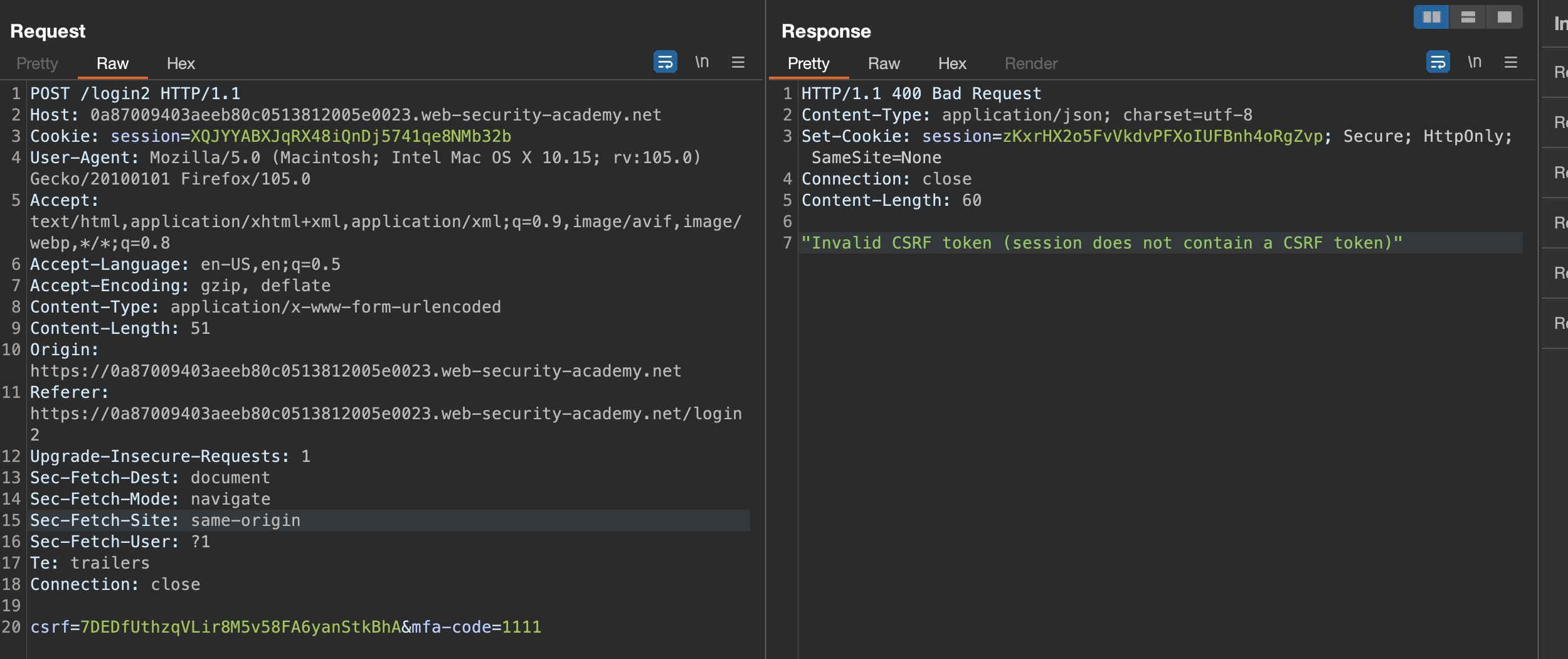The image size is (1568, 659).
Task: Click the response Connection: close header
Action: (886, 179)
